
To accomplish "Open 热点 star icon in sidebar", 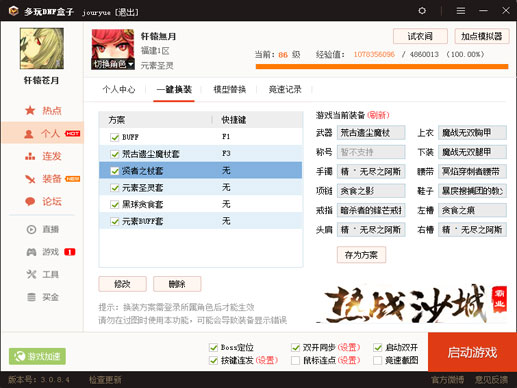I will click(x=30, y=110).
